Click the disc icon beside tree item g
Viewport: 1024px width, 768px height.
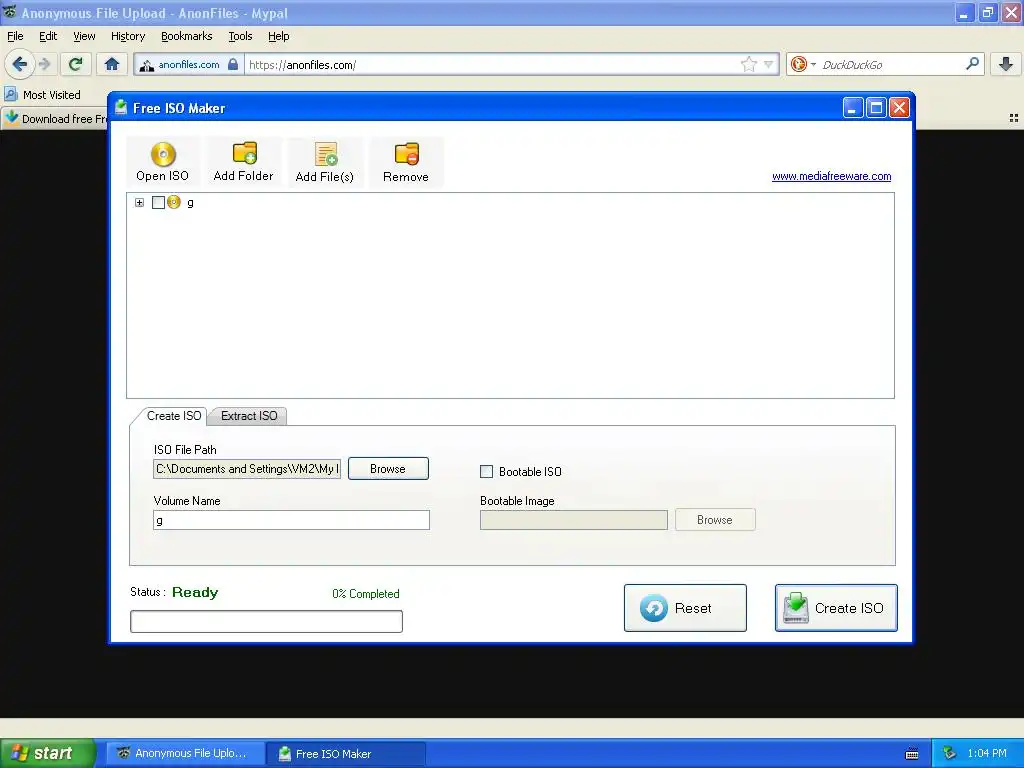click(174, 202)
